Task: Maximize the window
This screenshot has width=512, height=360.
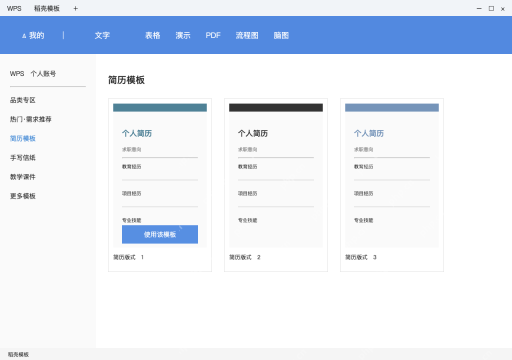Action: tap(491, 9)
